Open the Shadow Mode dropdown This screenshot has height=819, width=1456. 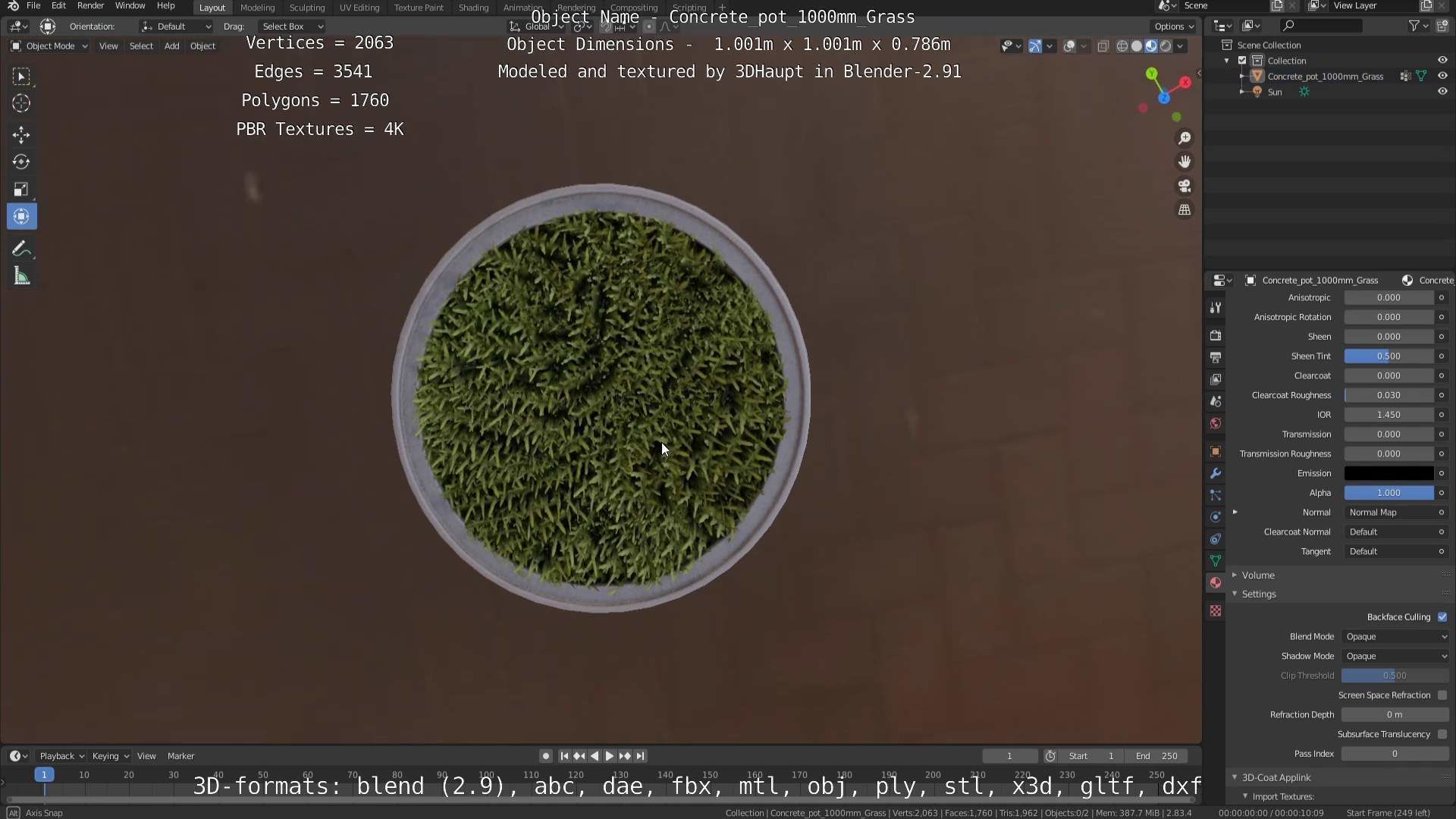[1395, 657]
